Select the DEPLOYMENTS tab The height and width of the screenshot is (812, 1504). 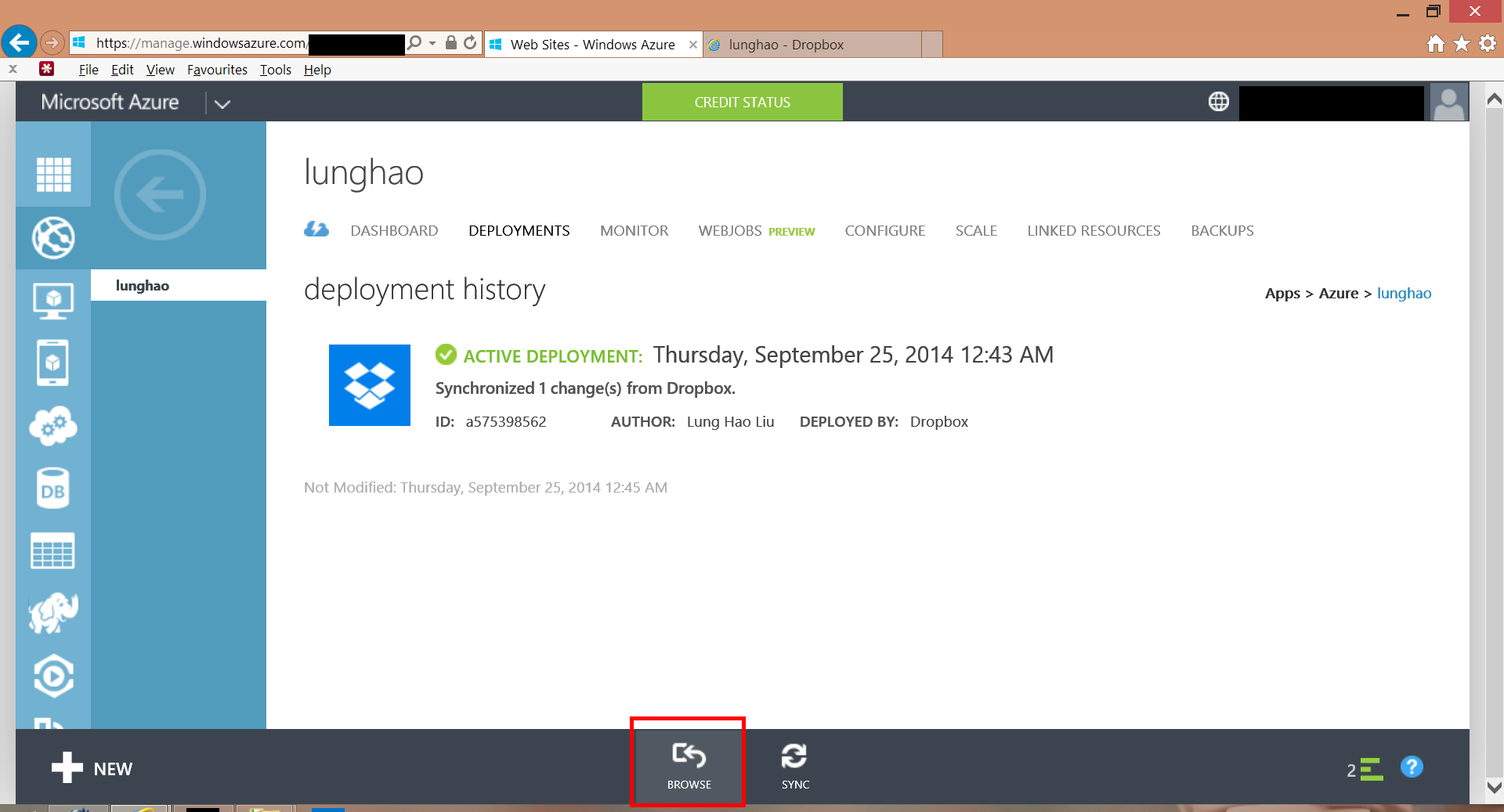point(519,231)
